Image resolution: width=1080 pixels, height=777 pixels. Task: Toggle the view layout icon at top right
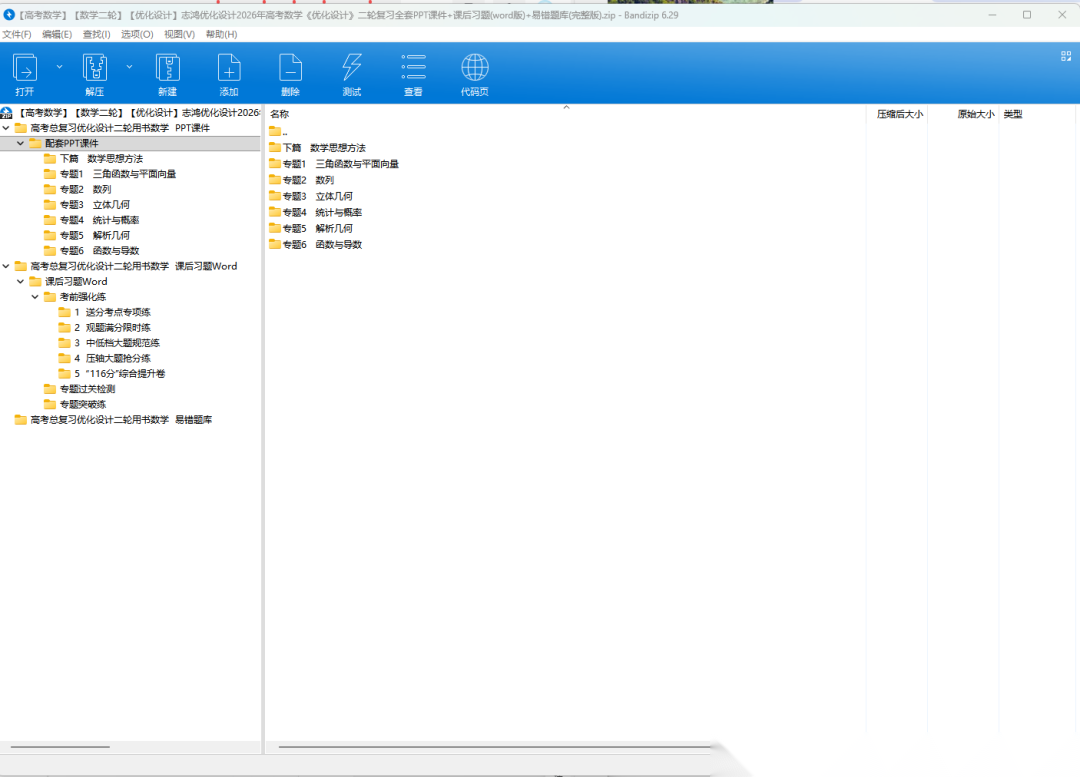(x=1065, y=57)
